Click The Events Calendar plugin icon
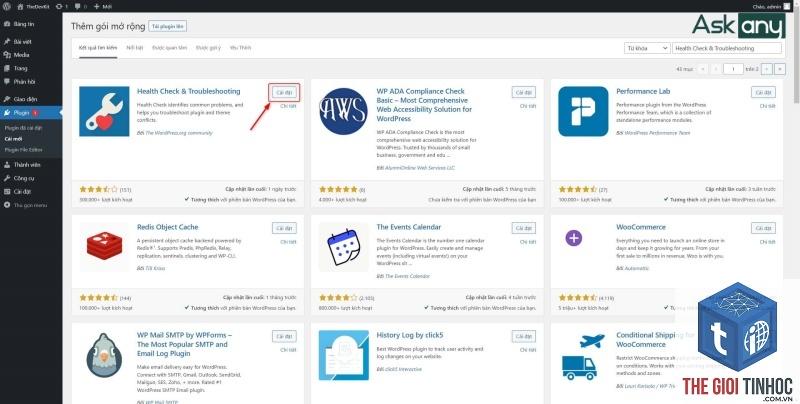This screenshot has width=800, height=404. 343,246
